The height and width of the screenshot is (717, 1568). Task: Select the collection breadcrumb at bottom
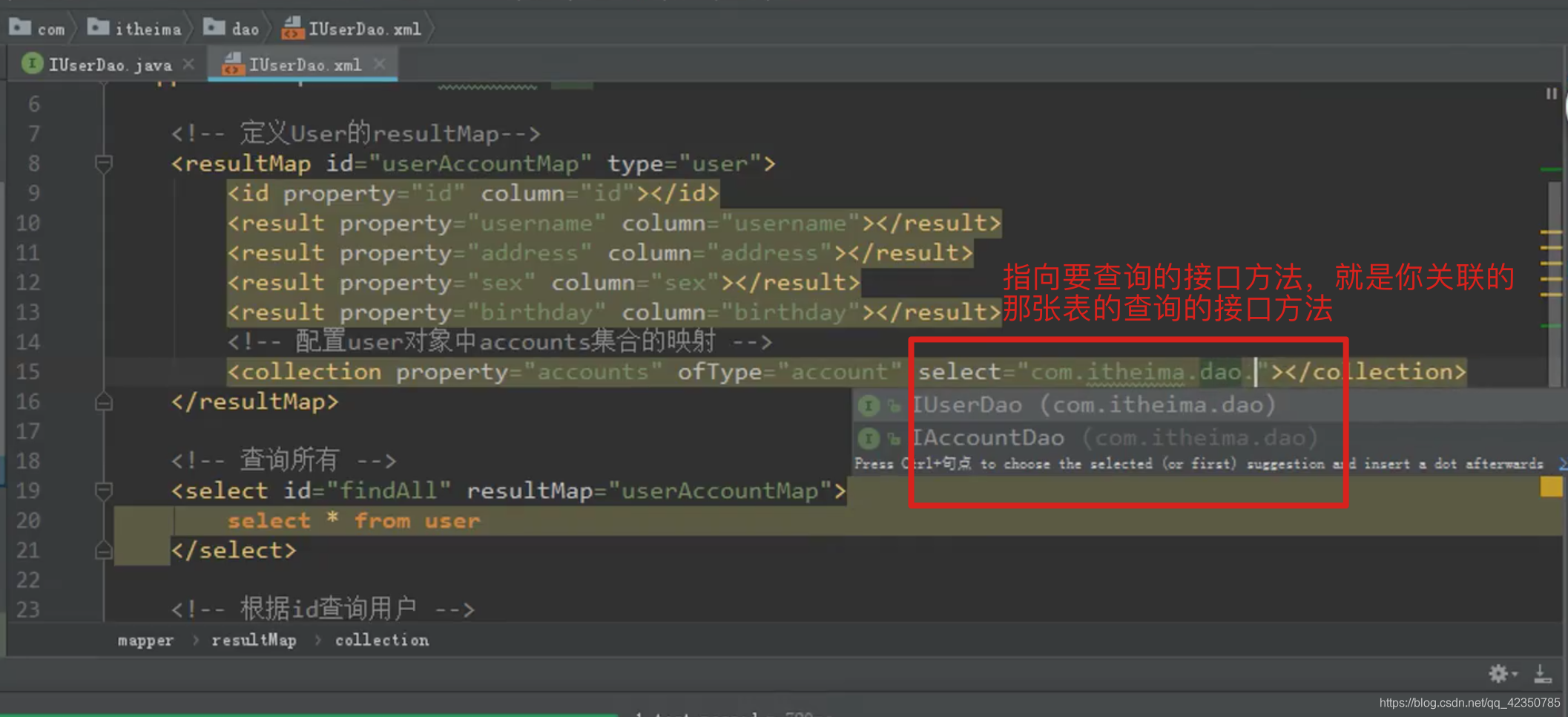[x=382, y=640]
